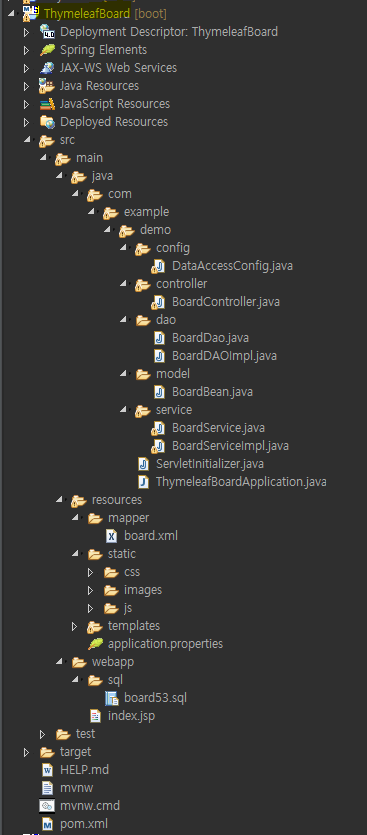Click the Spring Elements leaf icon
This screenshot has height=835, width=367.
47,50
